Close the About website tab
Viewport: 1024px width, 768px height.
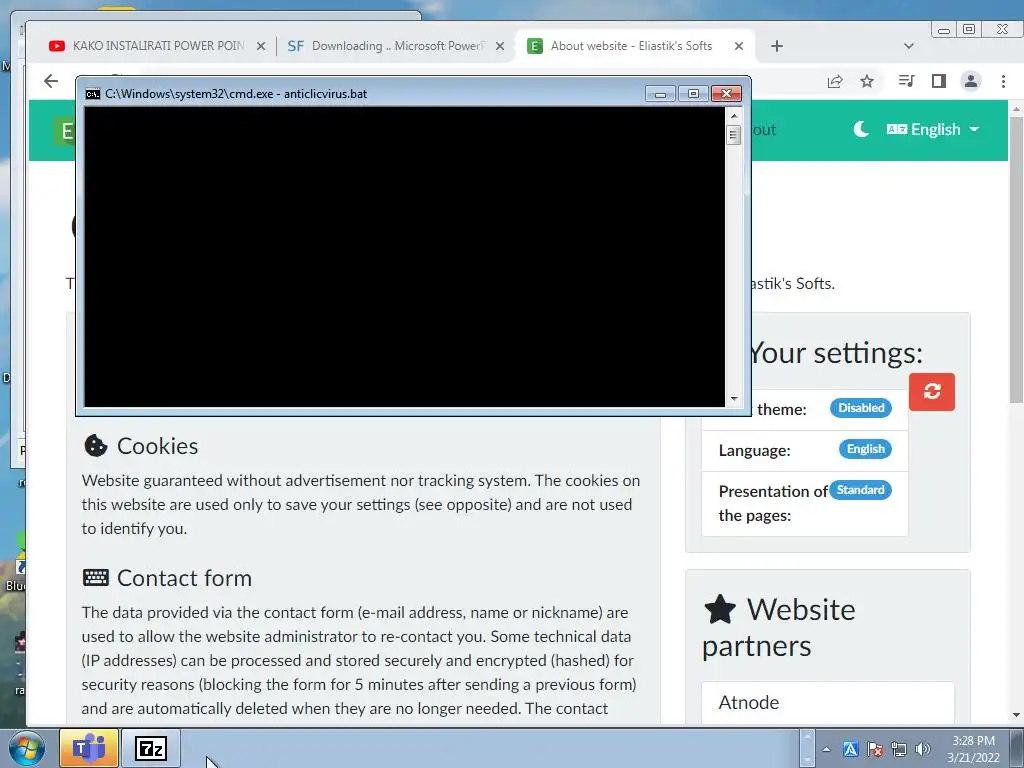click(x=739, y=46)
